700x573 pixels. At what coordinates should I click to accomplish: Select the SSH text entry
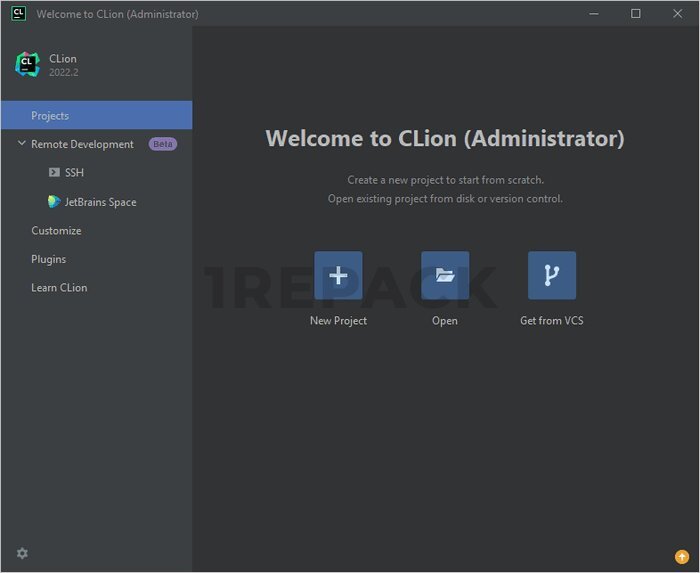tap(74, 173)
